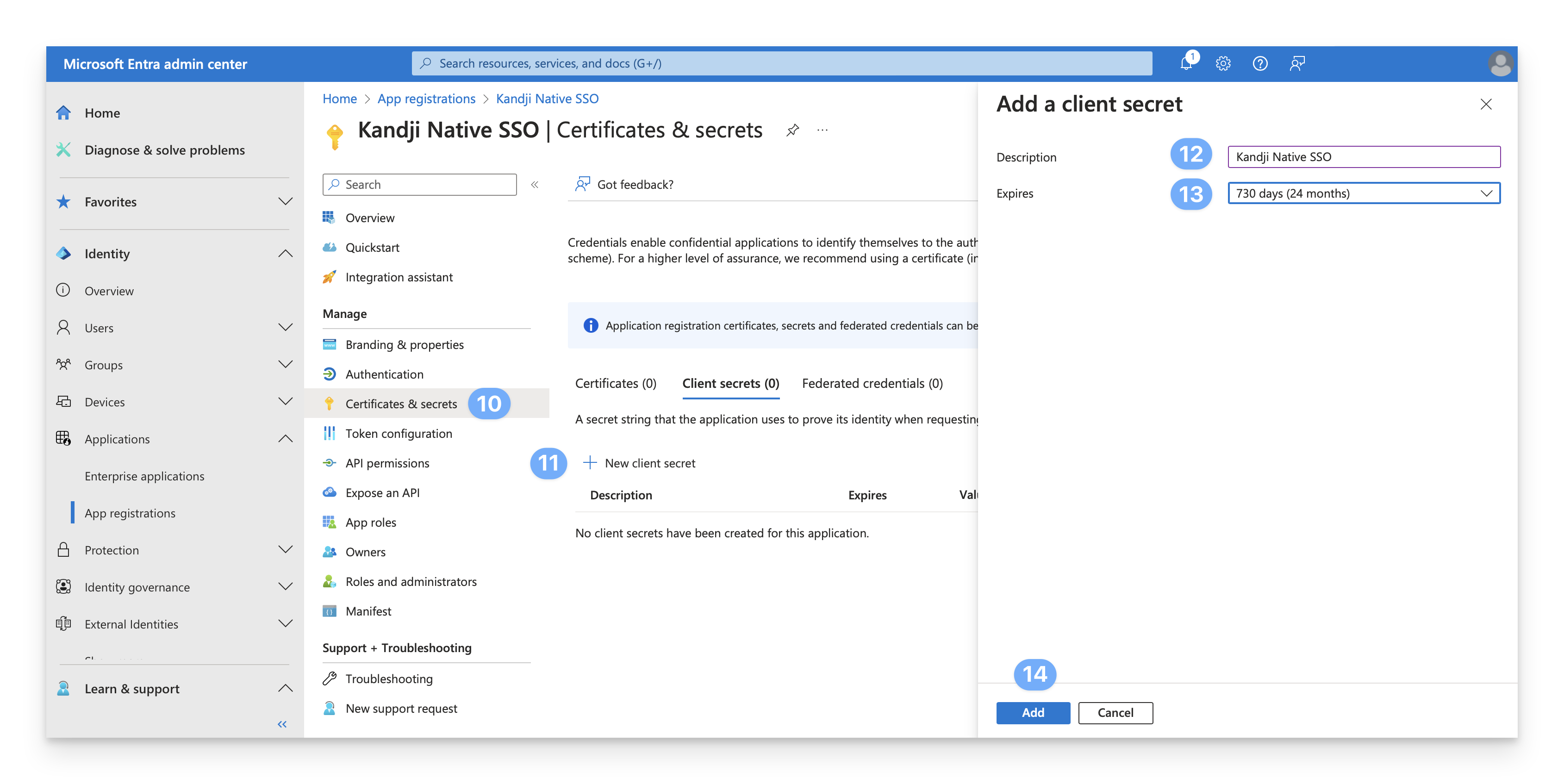The width and height of the screenshot is (1564, 784).
Task: Expand the Users section
Action: (x=286, y=328)
